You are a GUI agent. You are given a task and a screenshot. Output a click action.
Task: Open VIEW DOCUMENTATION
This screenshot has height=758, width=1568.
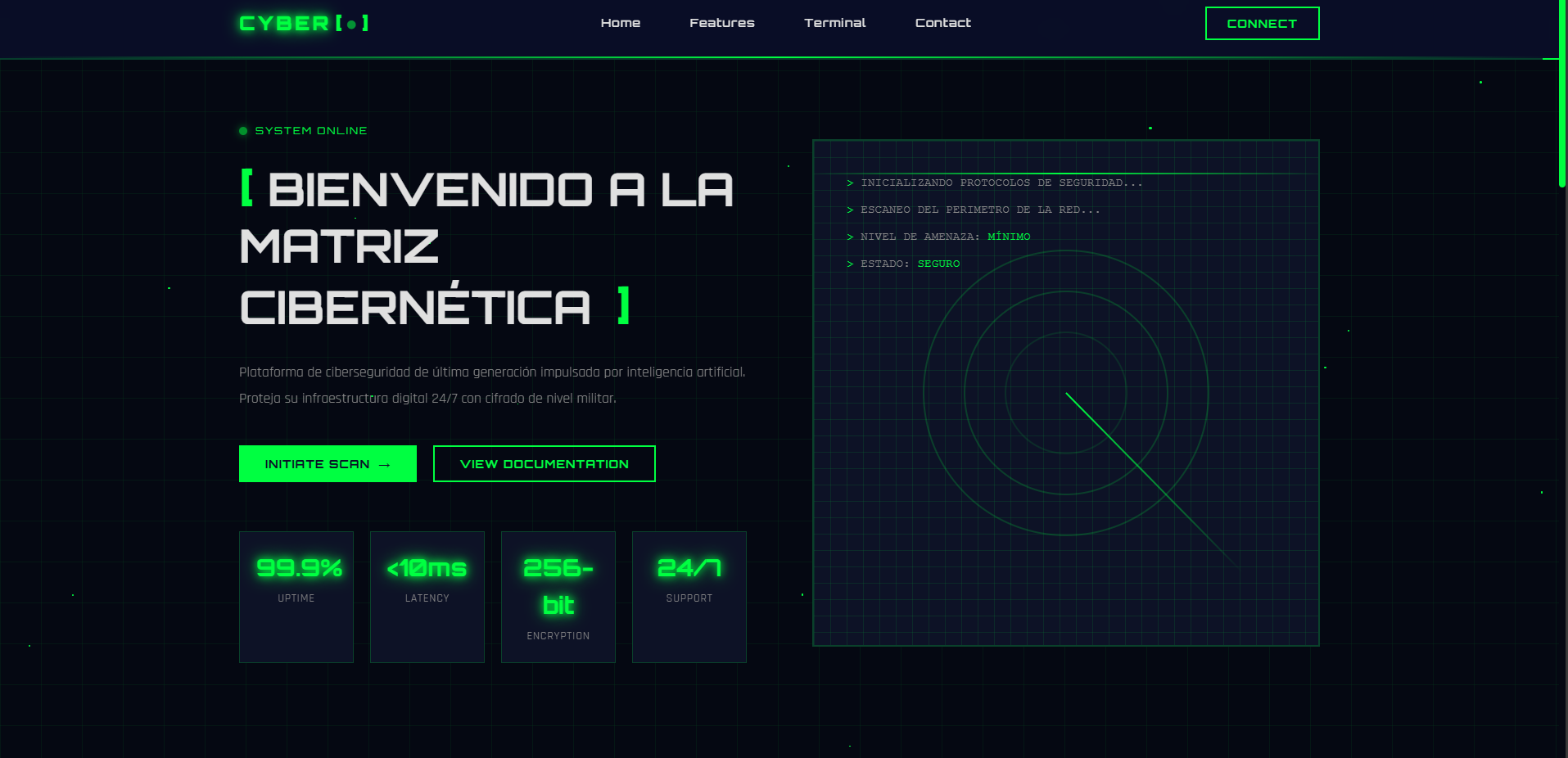(x=544, y=463)
